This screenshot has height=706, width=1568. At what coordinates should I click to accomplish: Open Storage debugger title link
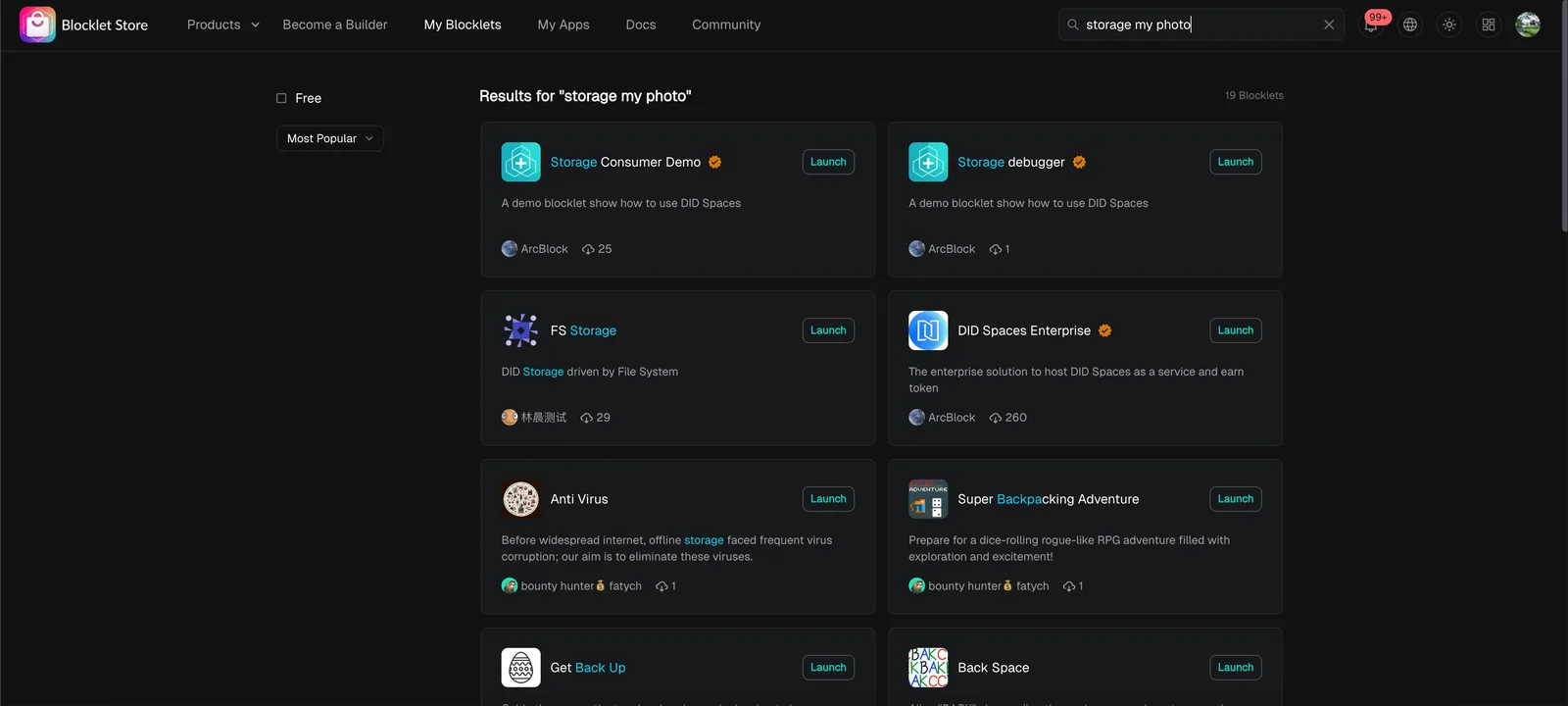[x=1011, y=162]
